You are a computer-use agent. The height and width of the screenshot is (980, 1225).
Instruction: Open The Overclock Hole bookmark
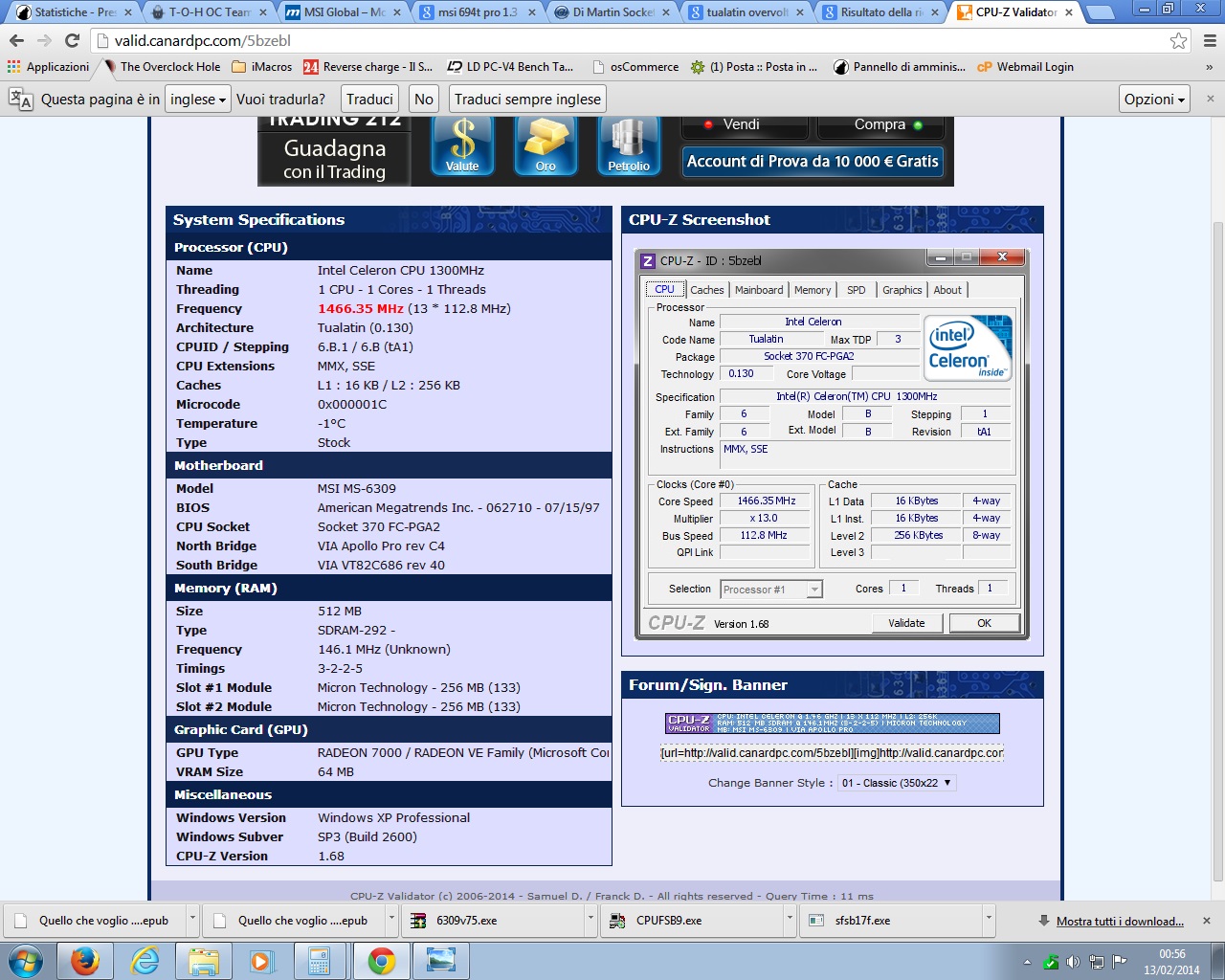(x=162, y=67)
